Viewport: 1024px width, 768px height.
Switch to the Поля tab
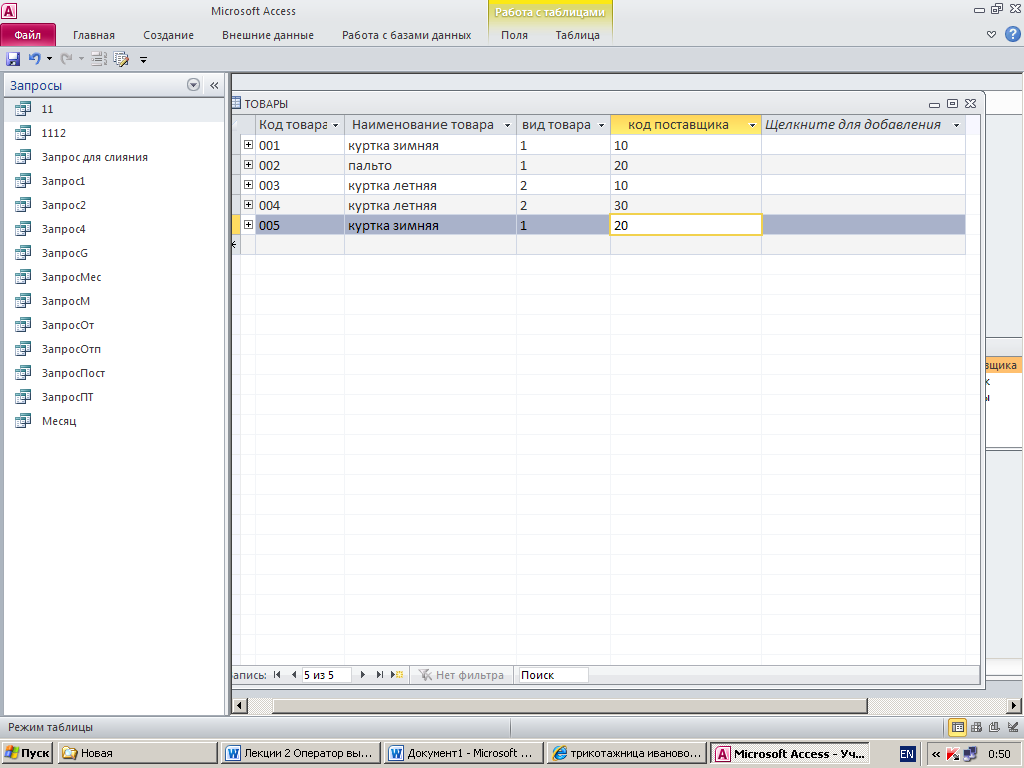(515, 35)
